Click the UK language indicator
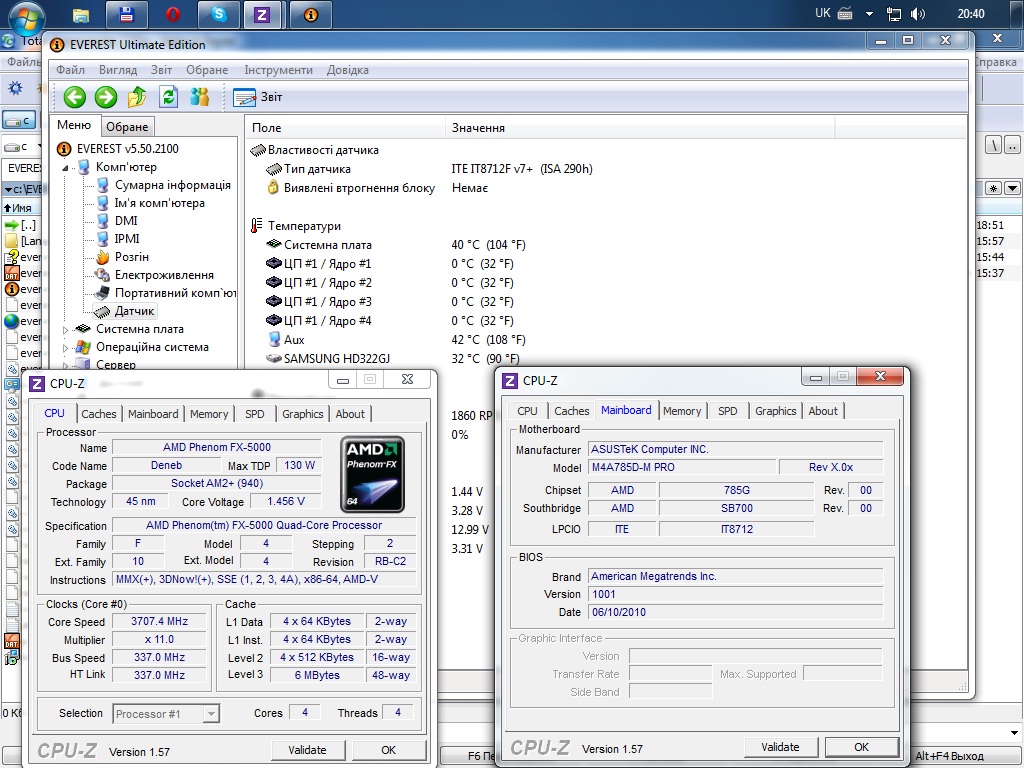This screenshot has width=1024, height=768. 823,13
